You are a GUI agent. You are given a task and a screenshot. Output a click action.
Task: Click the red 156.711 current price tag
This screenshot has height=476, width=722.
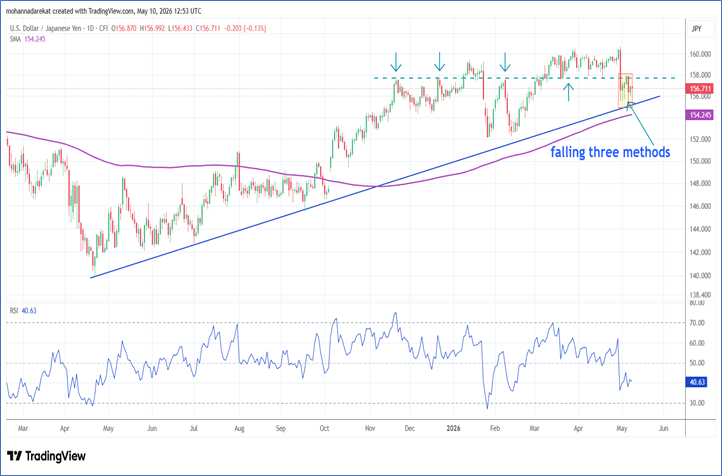pos(699,88)
